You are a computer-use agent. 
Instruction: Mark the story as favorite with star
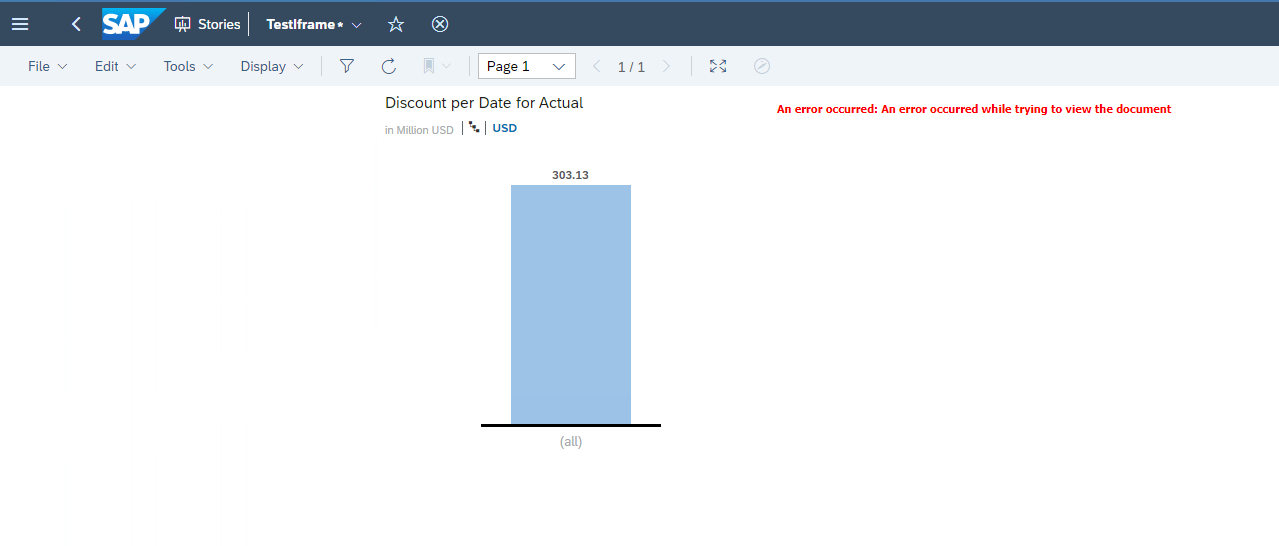(396, 24)
